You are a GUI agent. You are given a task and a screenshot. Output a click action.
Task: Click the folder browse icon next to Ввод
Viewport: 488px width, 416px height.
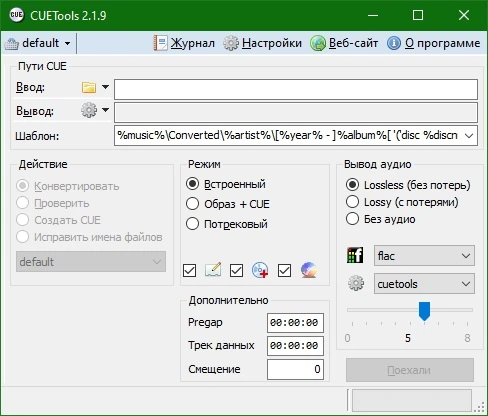pos(89,87)
